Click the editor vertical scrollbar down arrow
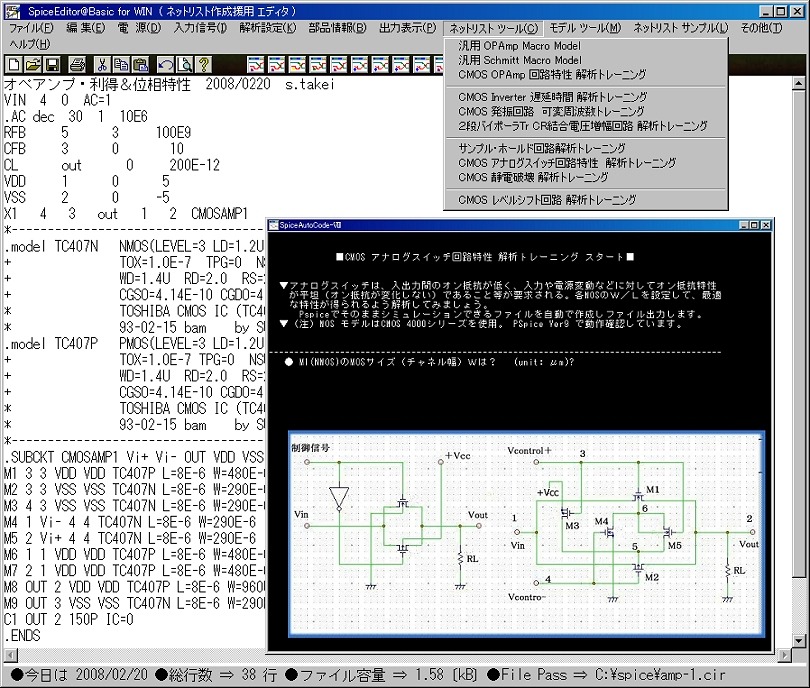The image size is (810, 688). (x=799, y=641)
